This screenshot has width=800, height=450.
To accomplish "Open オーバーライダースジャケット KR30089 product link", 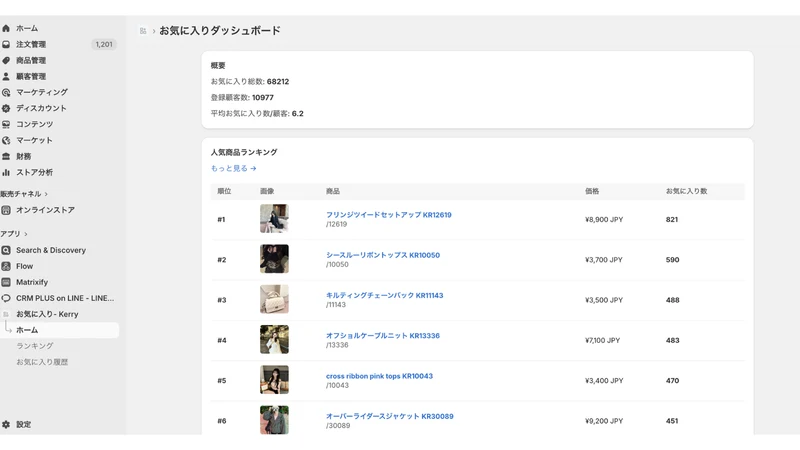I will coord(390,416).
